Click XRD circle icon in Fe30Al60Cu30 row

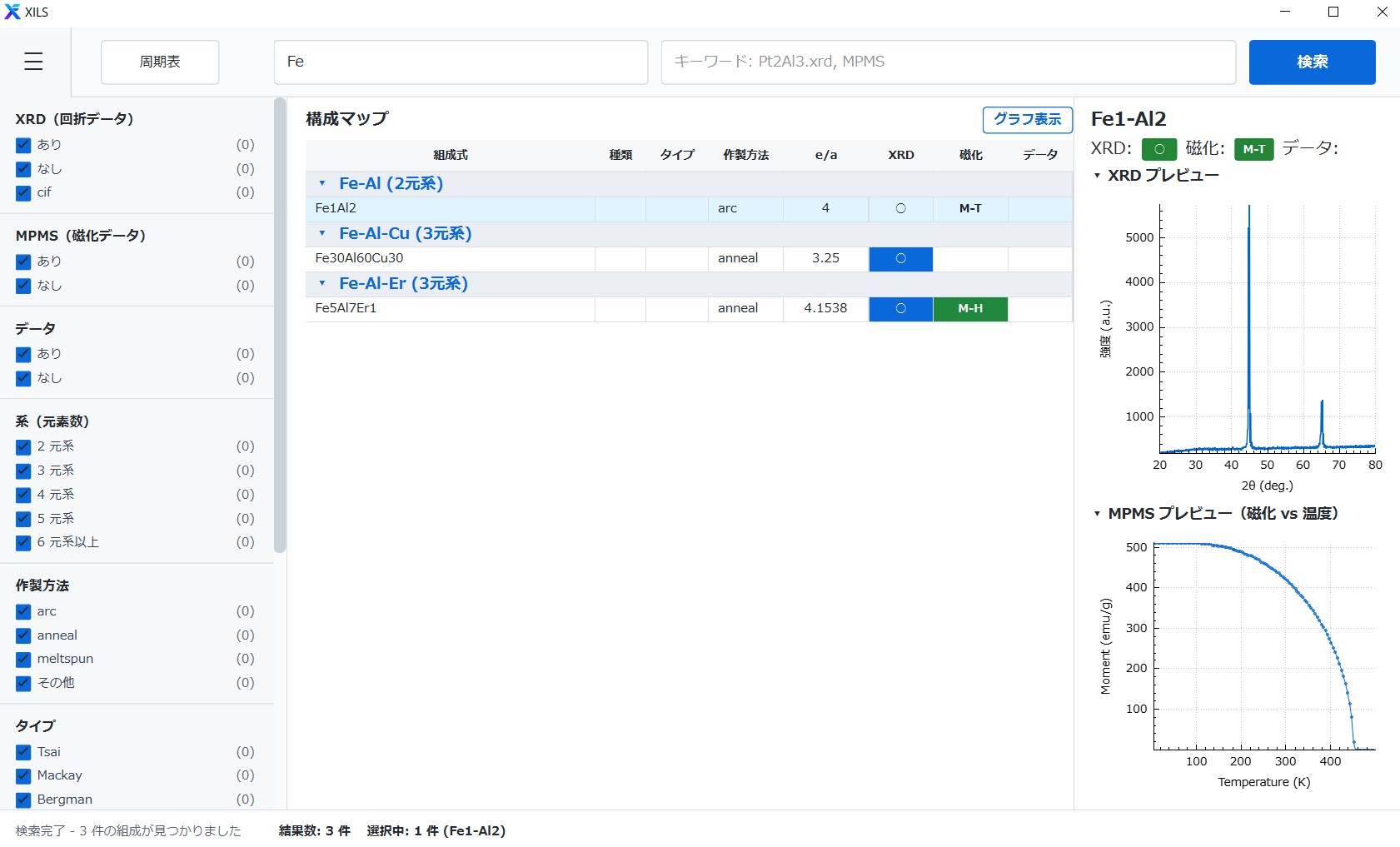[x=900, y=258]
